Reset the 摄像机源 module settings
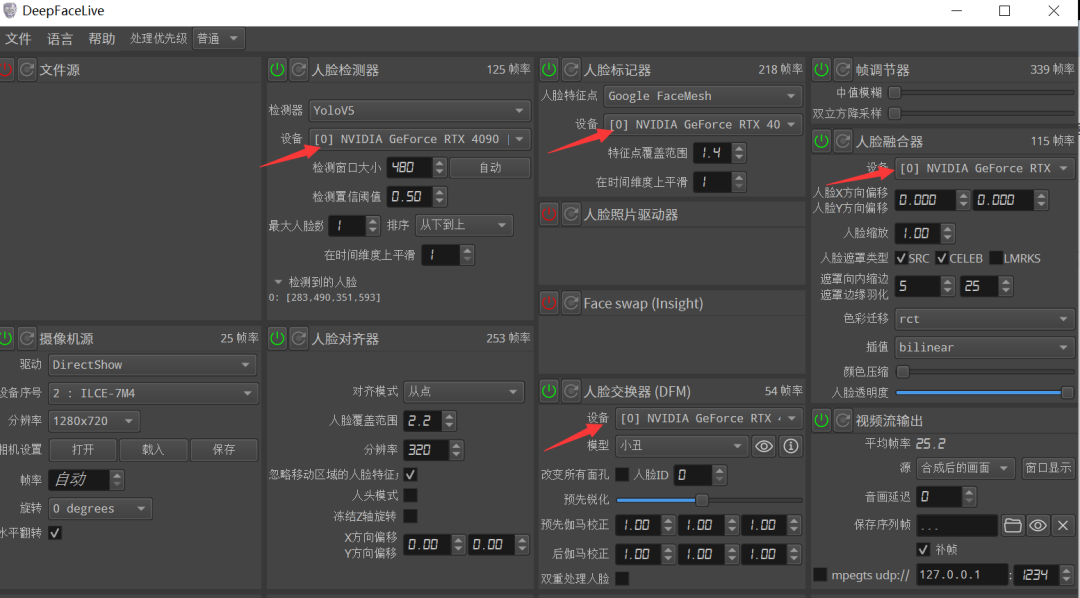 pyautogui.click(x=27, y=338)
